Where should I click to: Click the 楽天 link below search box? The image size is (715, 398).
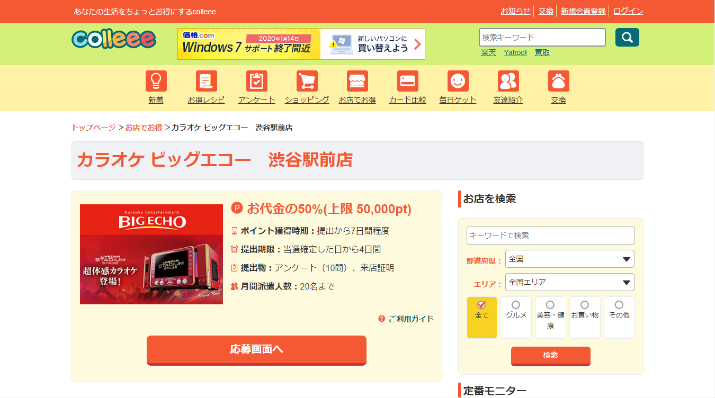(488, 52)
